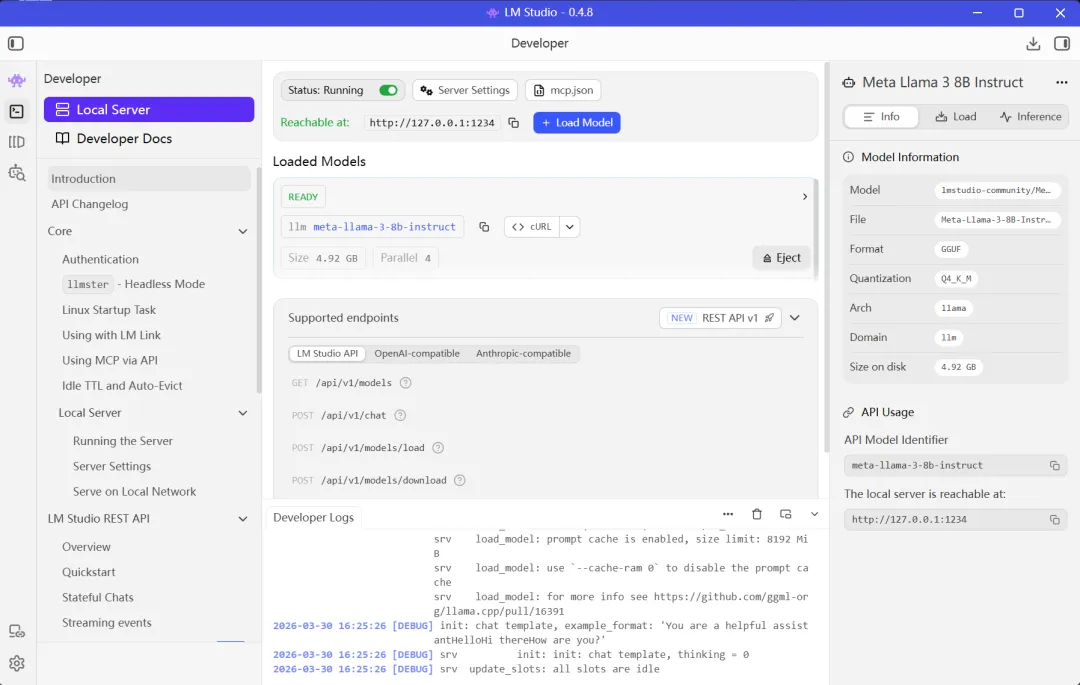Open the Discover model search icon in left rail
Image resolution: width=1080 pixels, height=685 pixels.
[17, 173]
